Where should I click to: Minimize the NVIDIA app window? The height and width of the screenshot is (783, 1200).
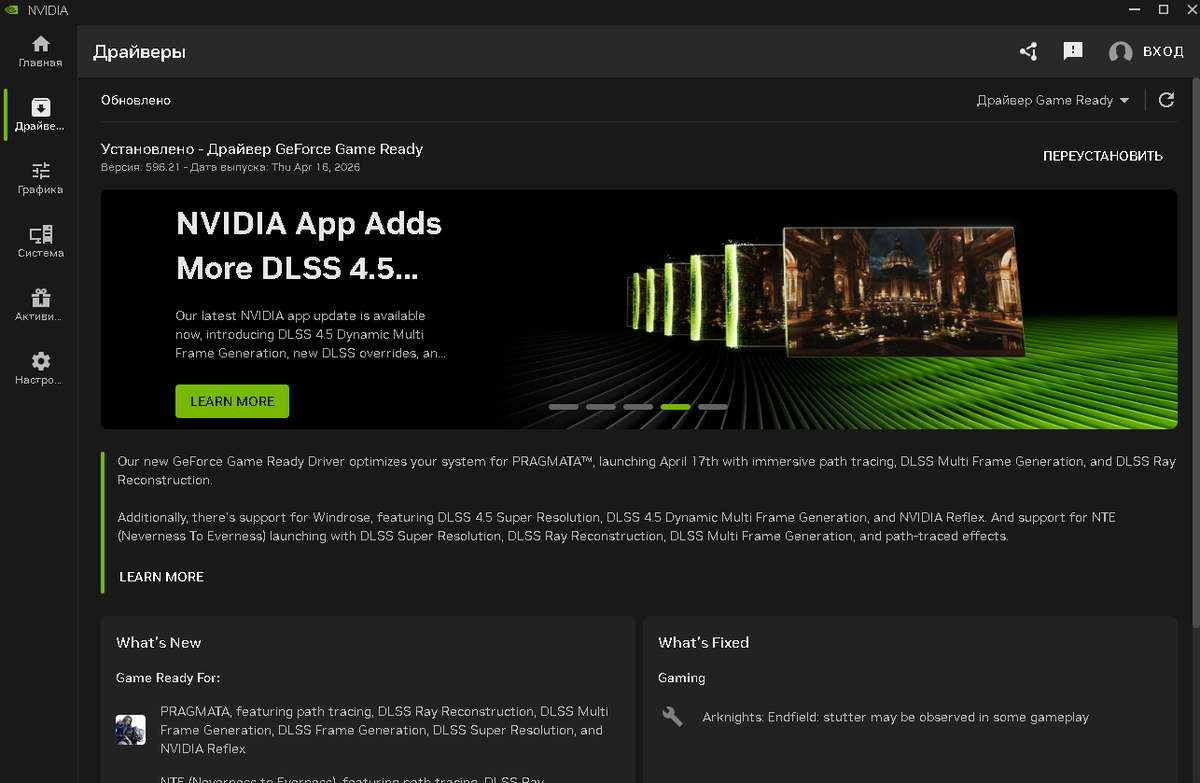tap(1134, 9)
